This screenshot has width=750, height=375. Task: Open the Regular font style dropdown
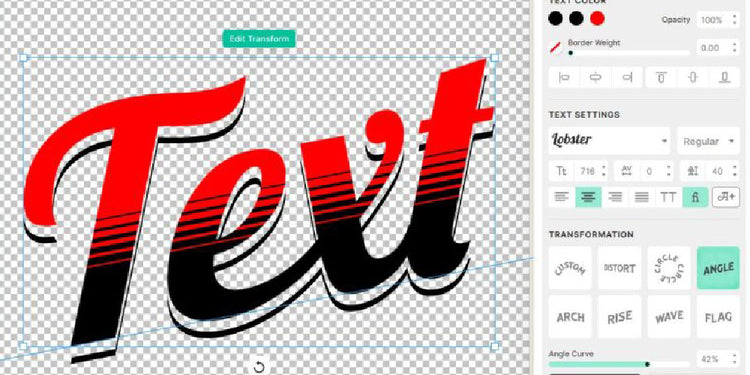(708, 141)
